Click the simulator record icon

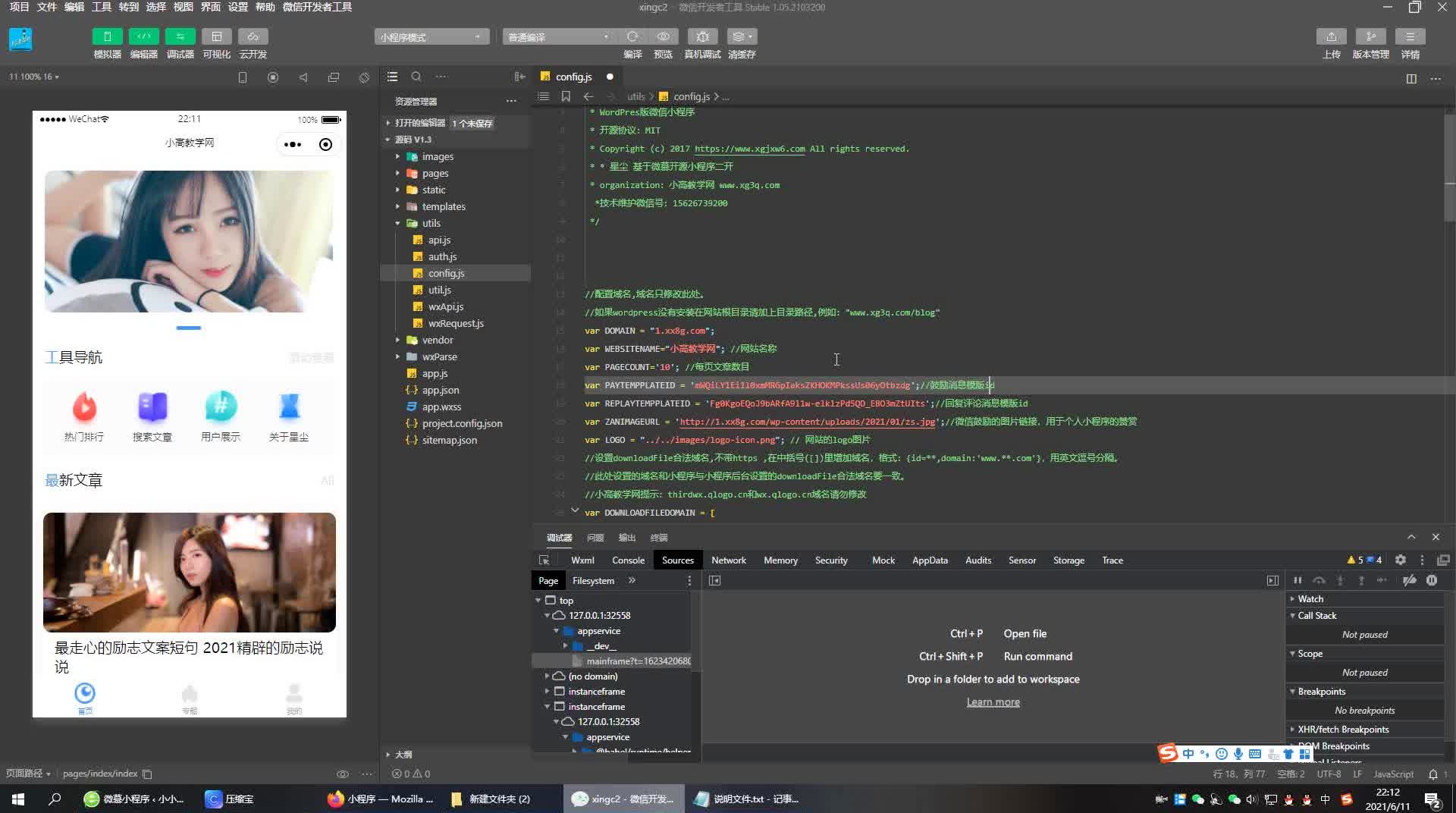click(273, 77)
